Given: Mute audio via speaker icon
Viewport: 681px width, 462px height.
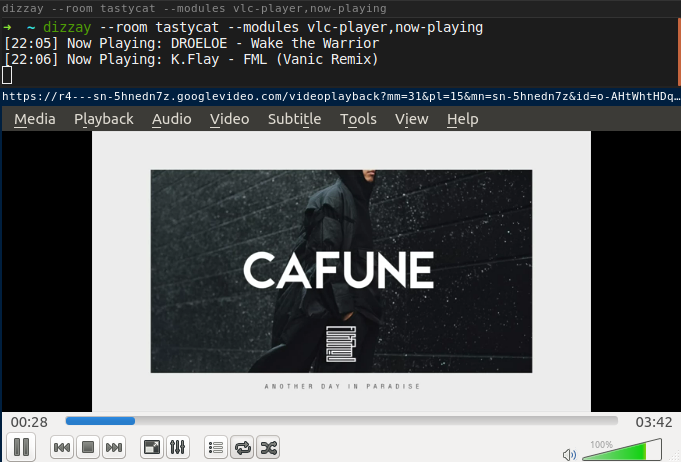Looking at the screenshot, I should 569,455.
